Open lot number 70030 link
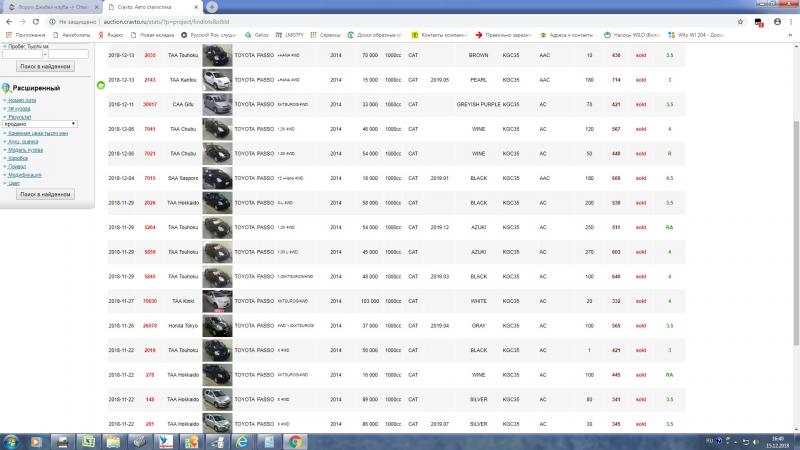The height and width of the screenshot is (450, 800). 150,302
